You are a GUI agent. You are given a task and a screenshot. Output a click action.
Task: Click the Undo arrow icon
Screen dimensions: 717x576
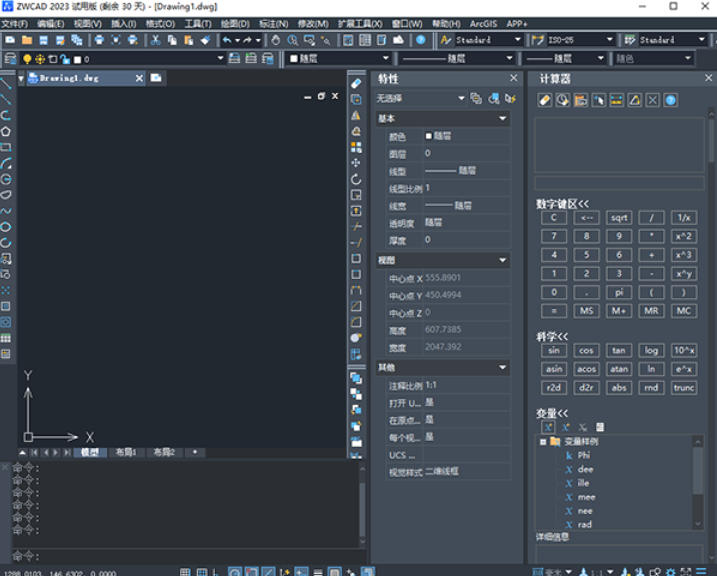coord(227,40)
